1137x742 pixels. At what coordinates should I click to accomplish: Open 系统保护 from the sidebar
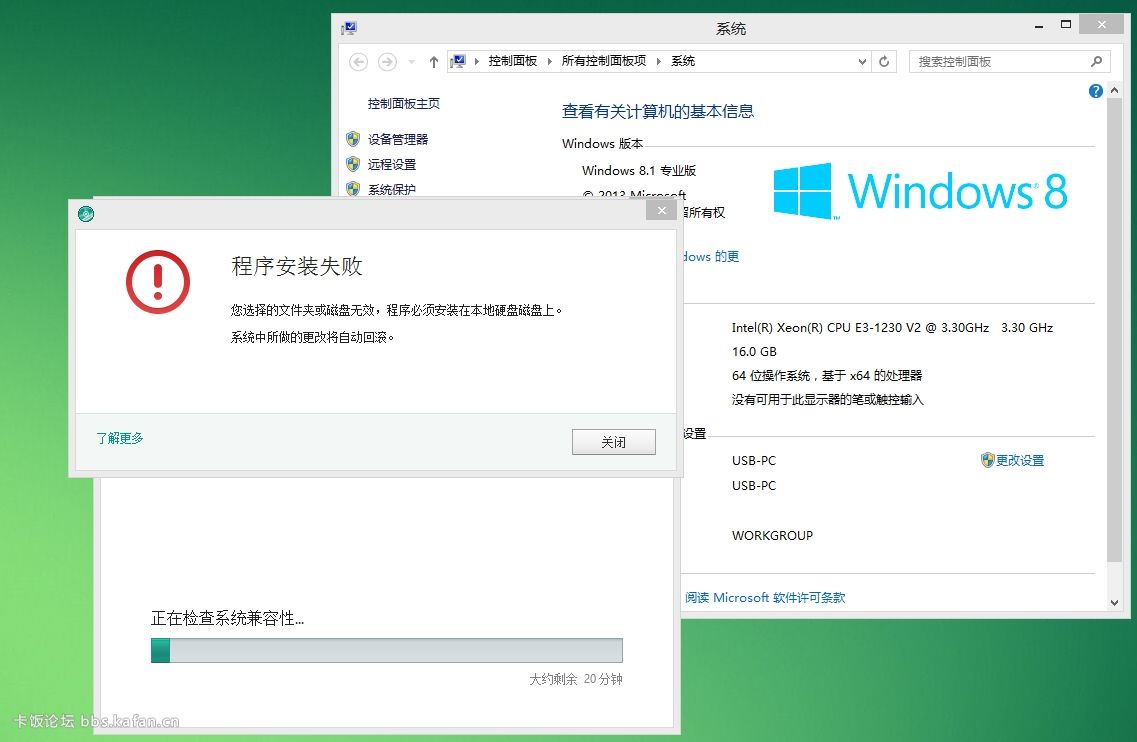[392, 189]
